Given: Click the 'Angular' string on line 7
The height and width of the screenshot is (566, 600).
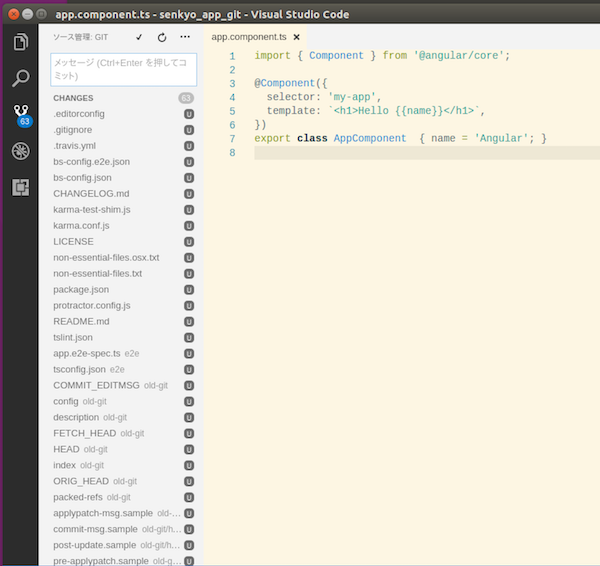Looking at the screenshot, I should tap(502, 138).
